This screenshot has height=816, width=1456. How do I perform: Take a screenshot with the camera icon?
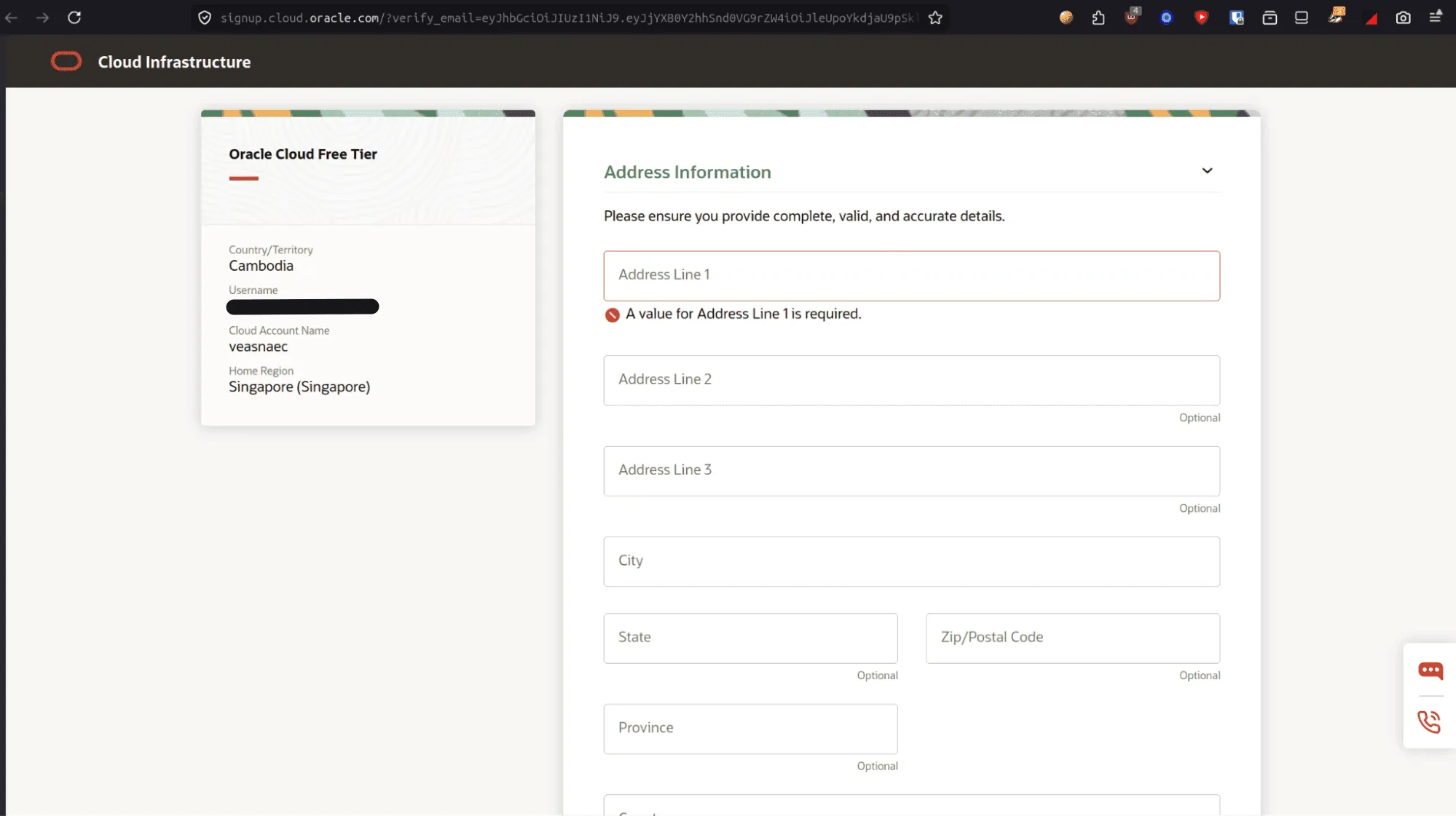[x=1403, y=17]
